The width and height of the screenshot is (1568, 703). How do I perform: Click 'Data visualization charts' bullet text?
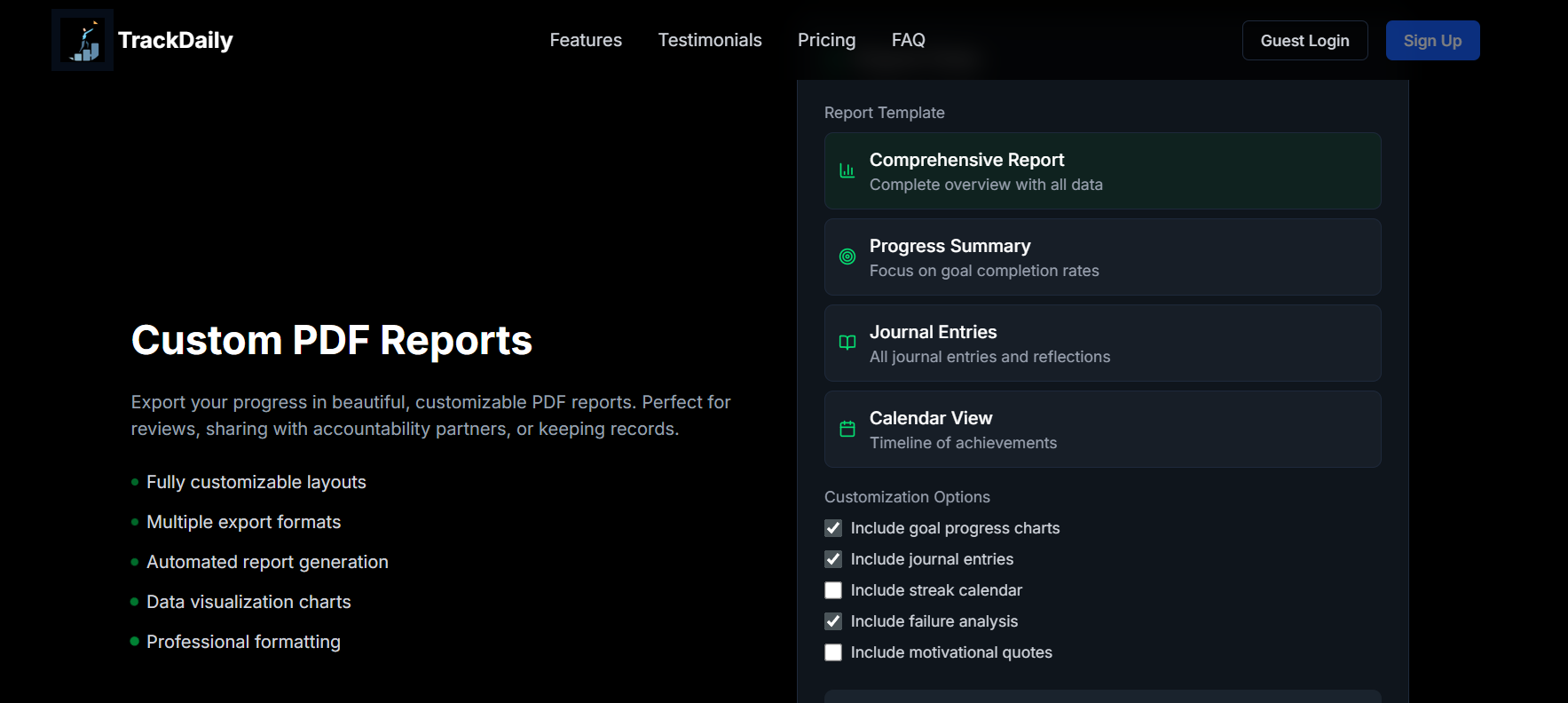tap(248, 602)
